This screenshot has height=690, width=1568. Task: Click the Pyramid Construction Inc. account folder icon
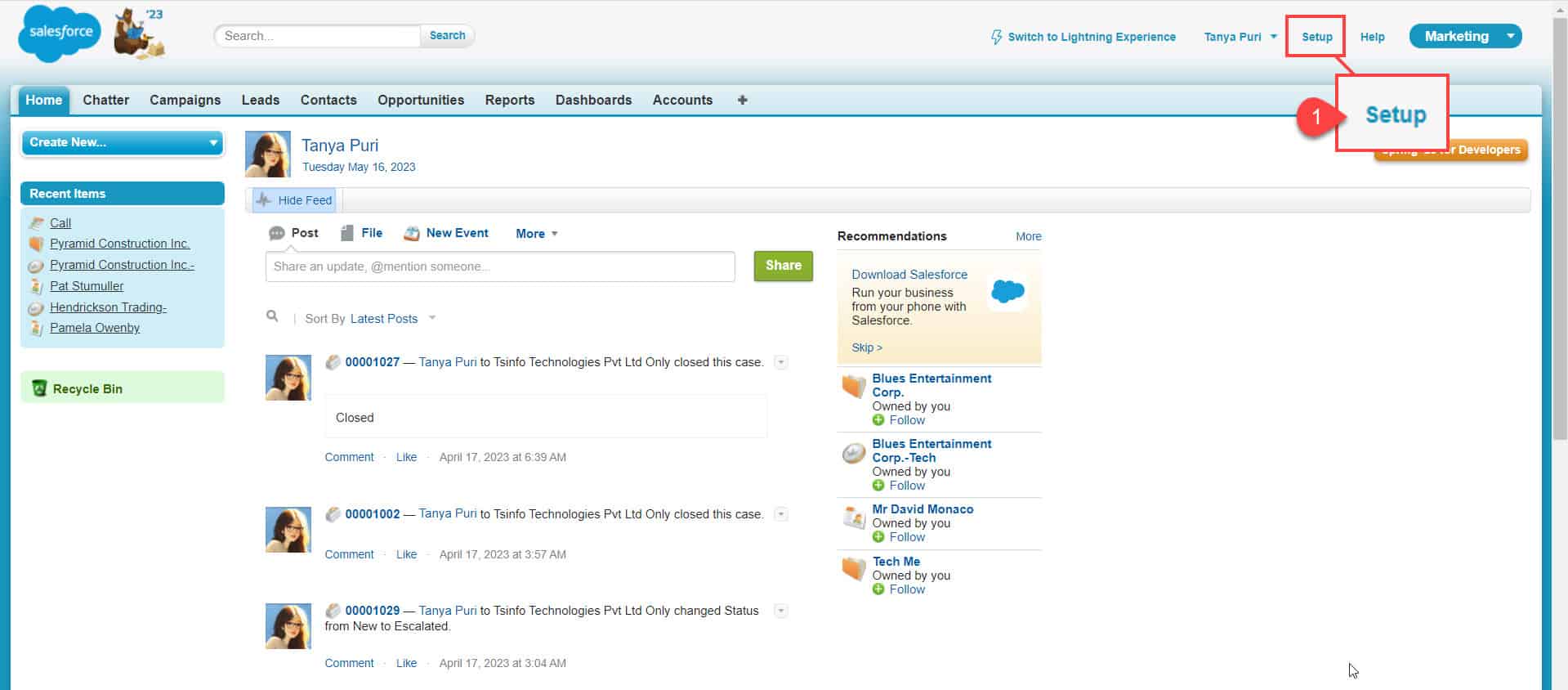[36, 244]
